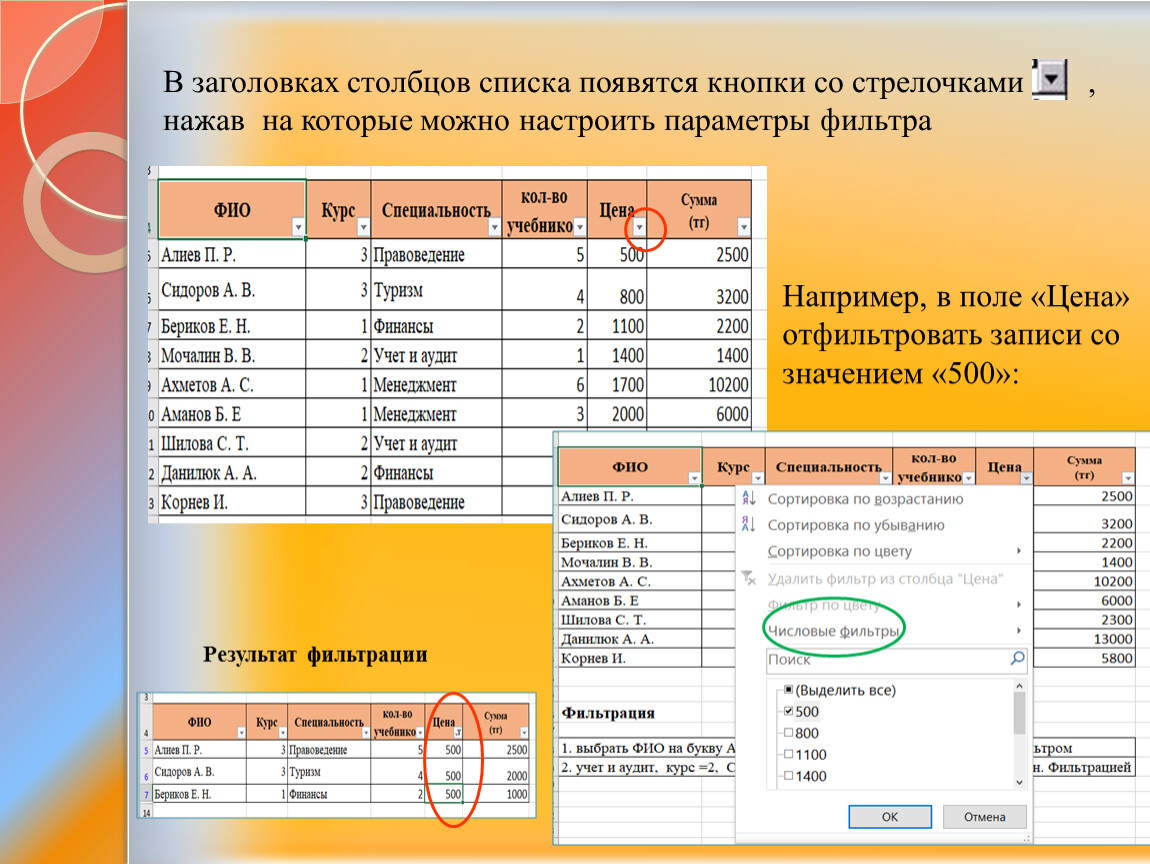This screenshot has height=864, width=1150.
Task: Open the Числовые фильтры submenu
Action: coord(833,631)
